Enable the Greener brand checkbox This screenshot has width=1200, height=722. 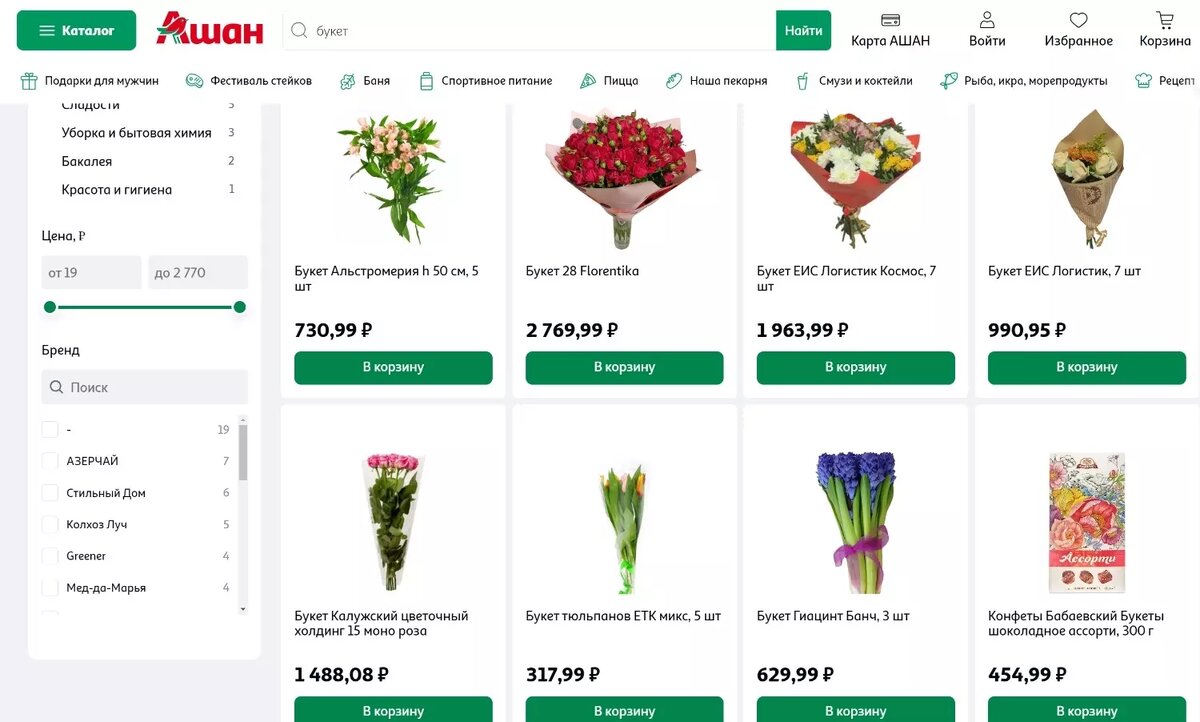pos(50,555)
